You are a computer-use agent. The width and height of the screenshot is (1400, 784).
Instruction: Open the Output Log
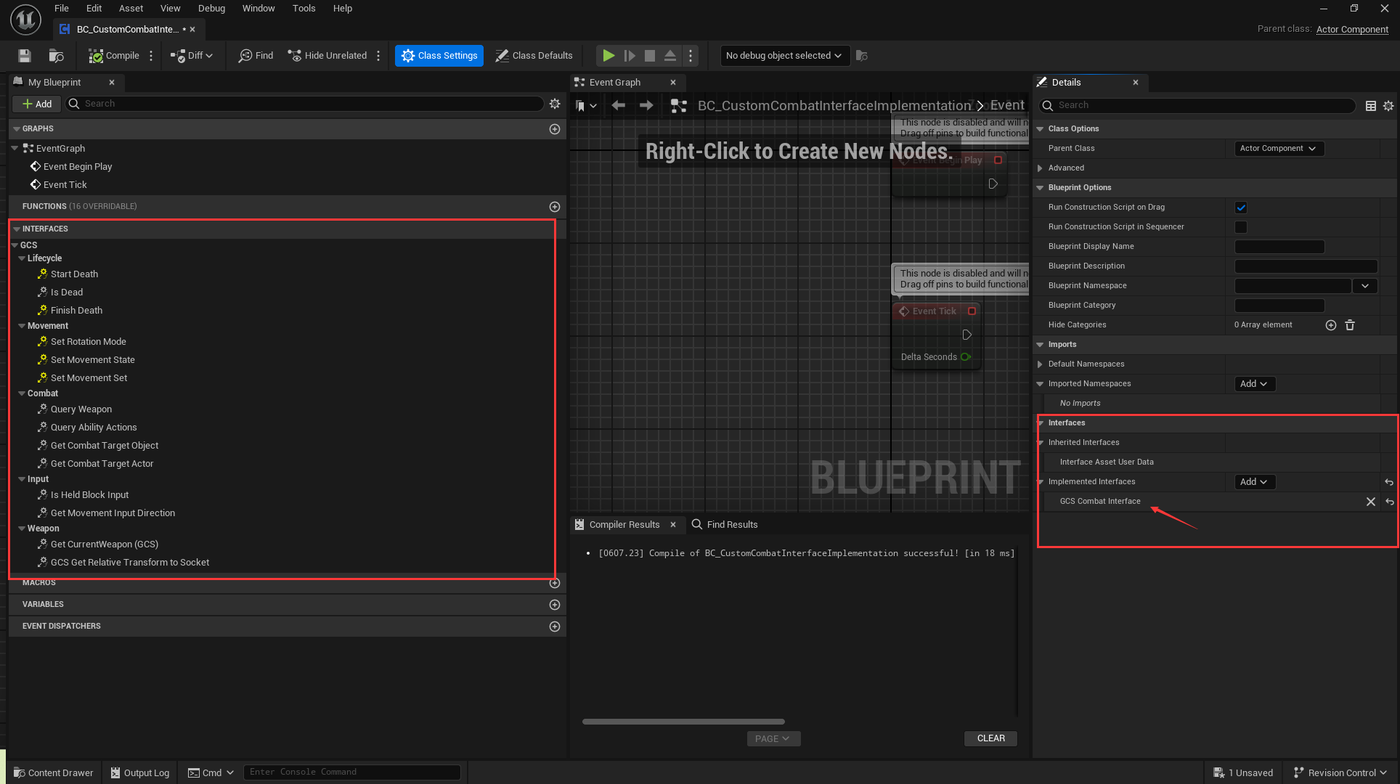point(139,773)
